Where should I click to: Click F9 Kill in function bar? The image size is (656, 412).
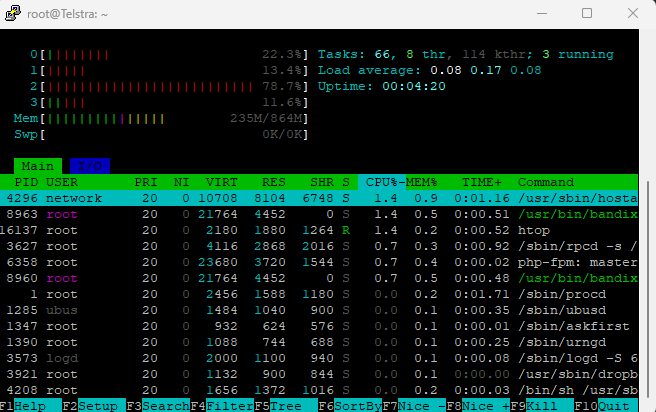[x=541, y=405]
